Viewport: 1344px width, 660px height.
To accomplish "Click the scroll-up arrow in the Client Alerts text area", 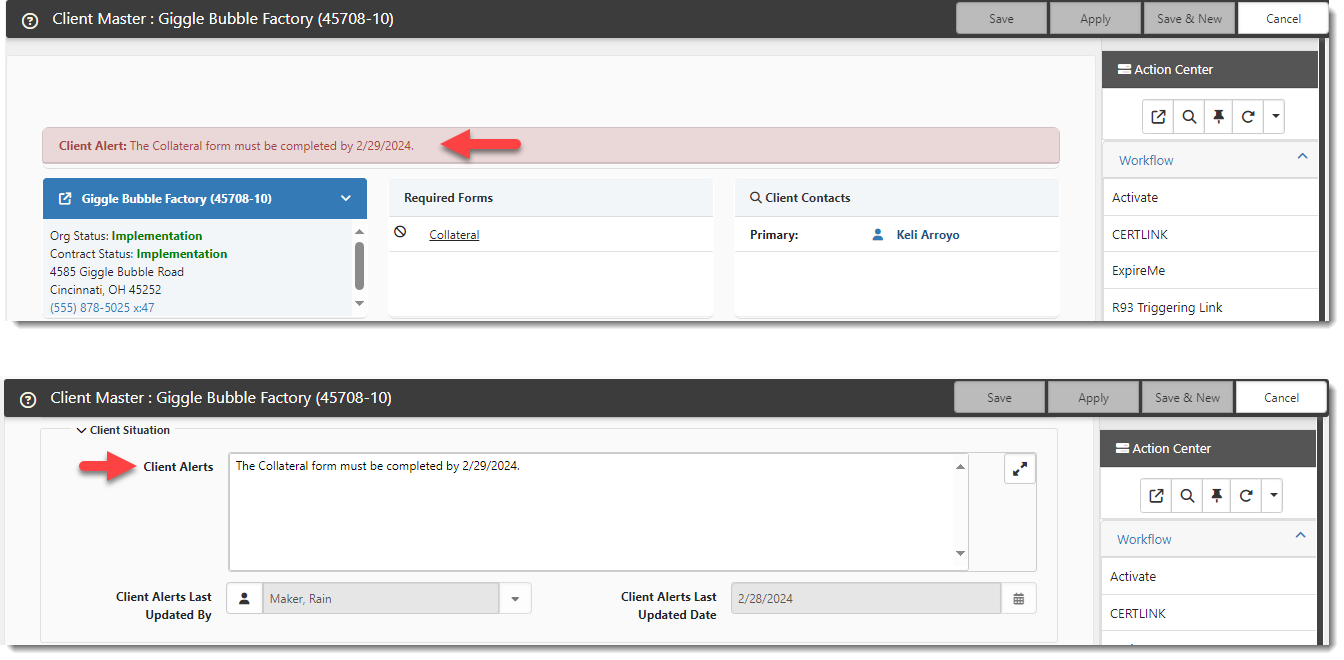I will (x=961, y=466).
